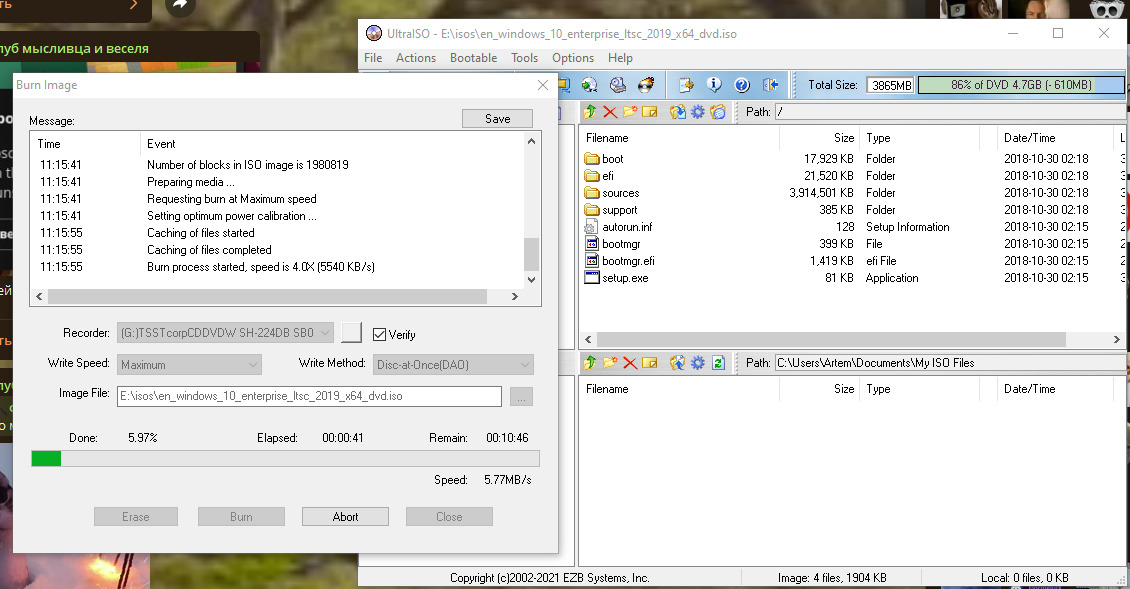Click the Burn CD/DVD Image flame disc icon
The width and height of the screenshot is (1130, 589).
(646, 85)
